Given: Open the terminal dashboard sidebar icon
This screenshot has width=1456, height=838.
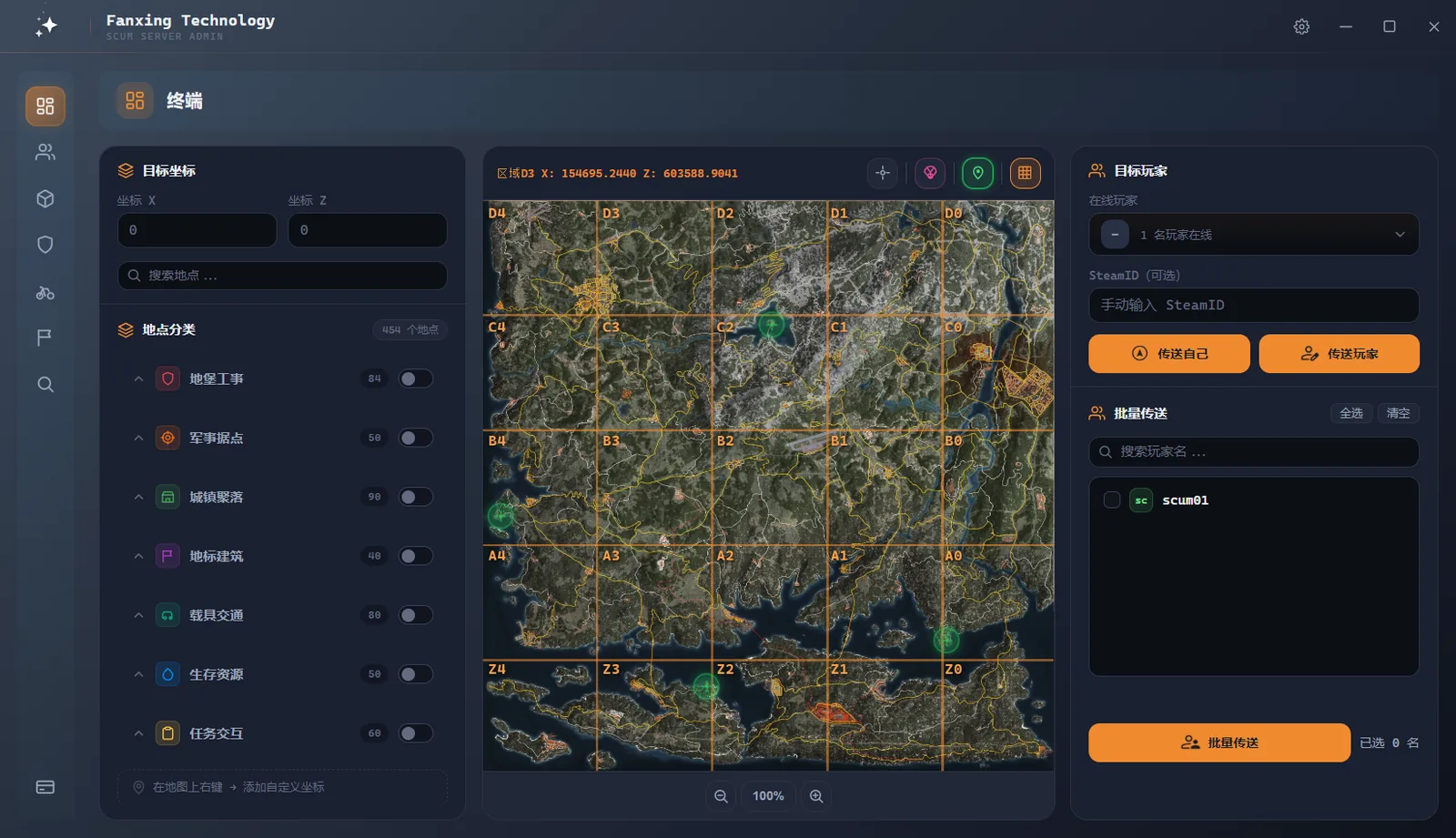Looking at the screenshot, I should pos(45,106).
